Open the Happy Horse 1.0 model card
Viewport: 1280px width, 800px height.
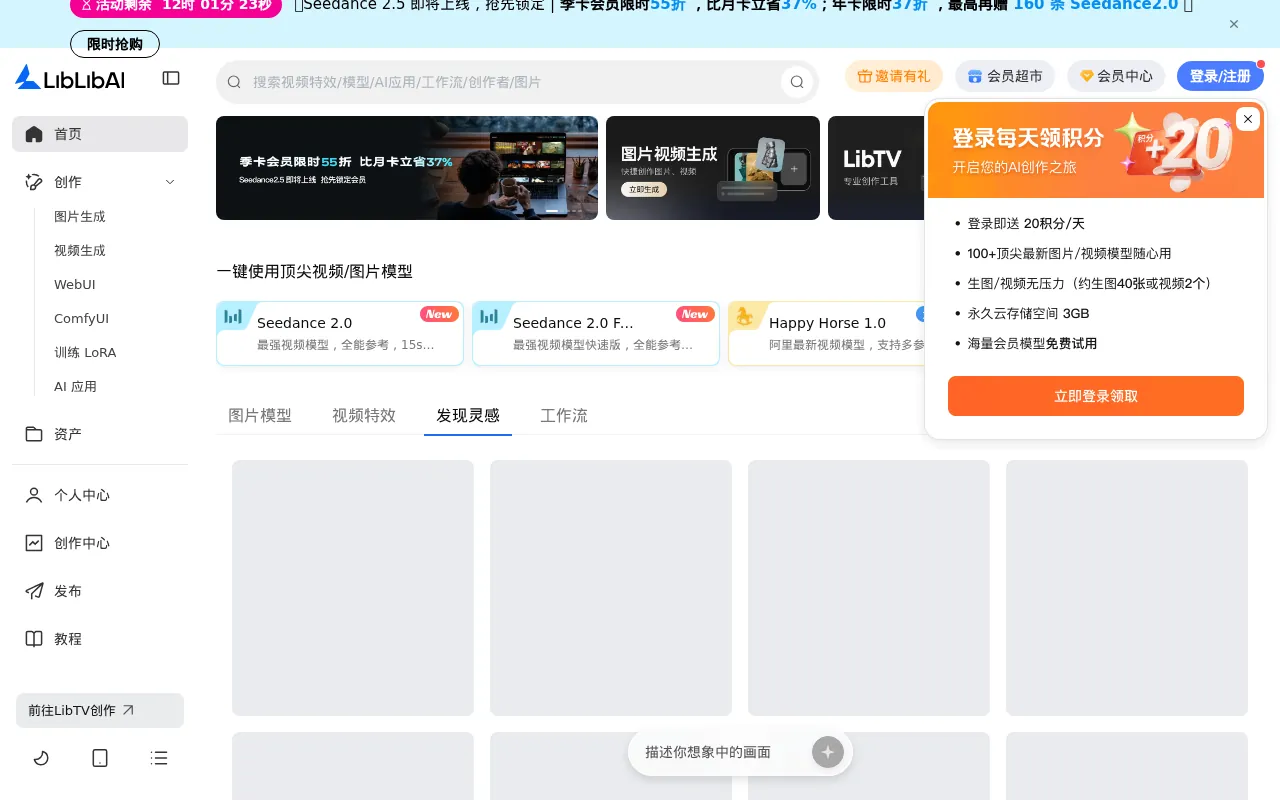click(826, 334)
